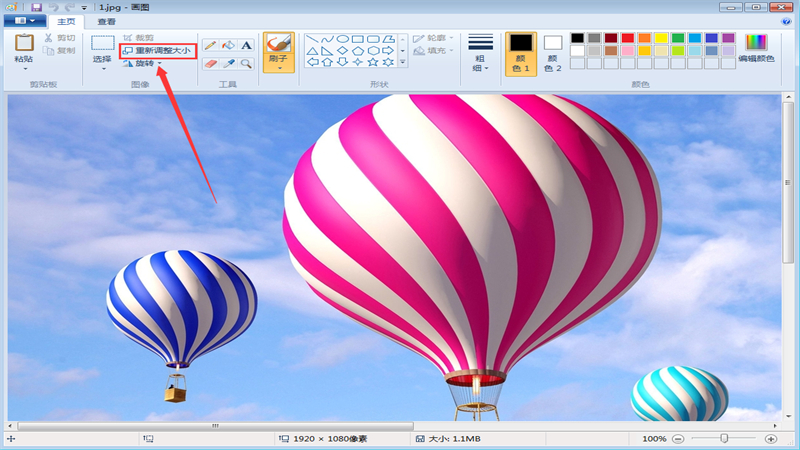Switch to 颜色 2 background color

click(x=553, y=53)
